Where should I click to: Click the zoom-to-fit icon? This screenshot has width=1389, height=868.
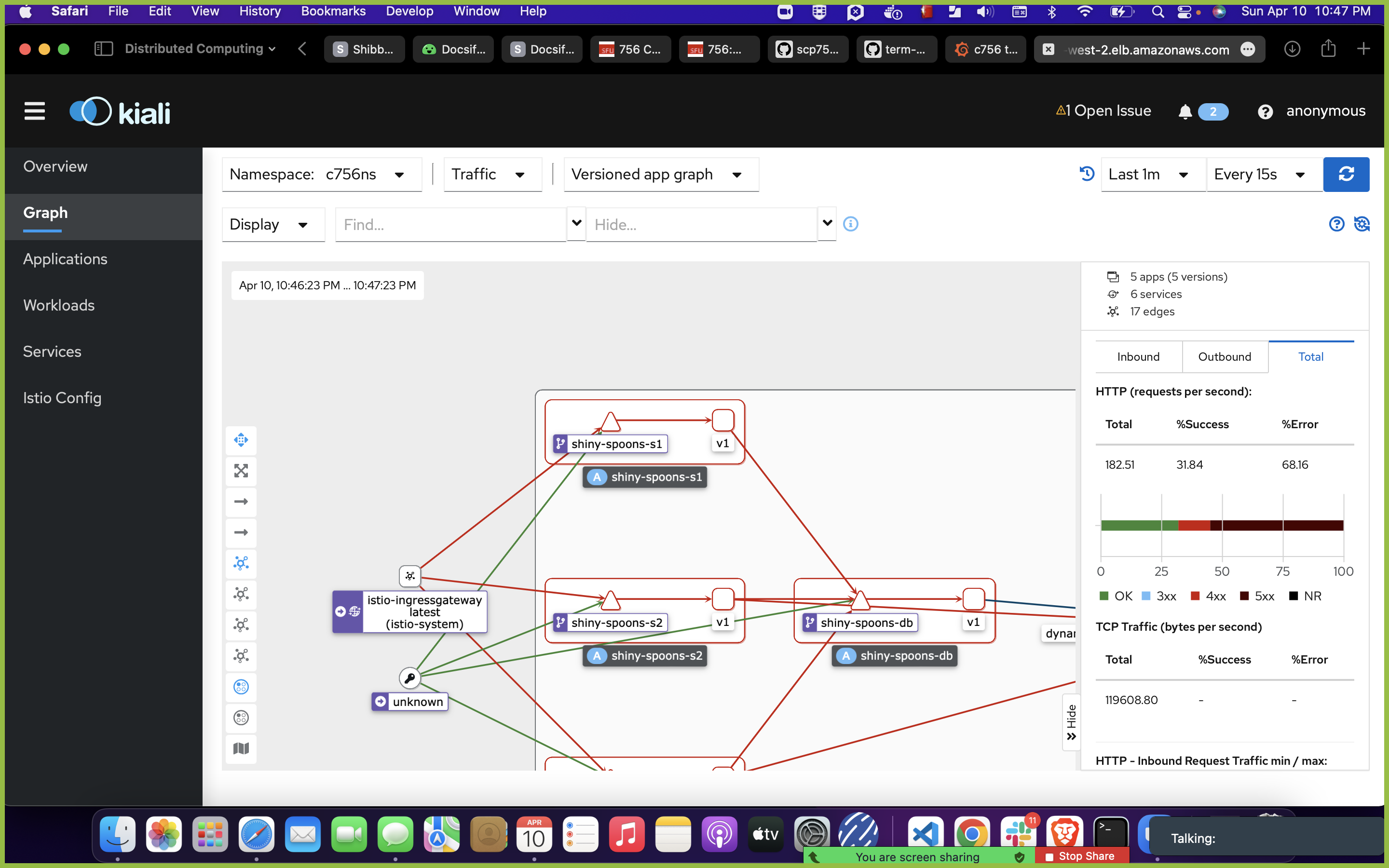coord(241,471)
